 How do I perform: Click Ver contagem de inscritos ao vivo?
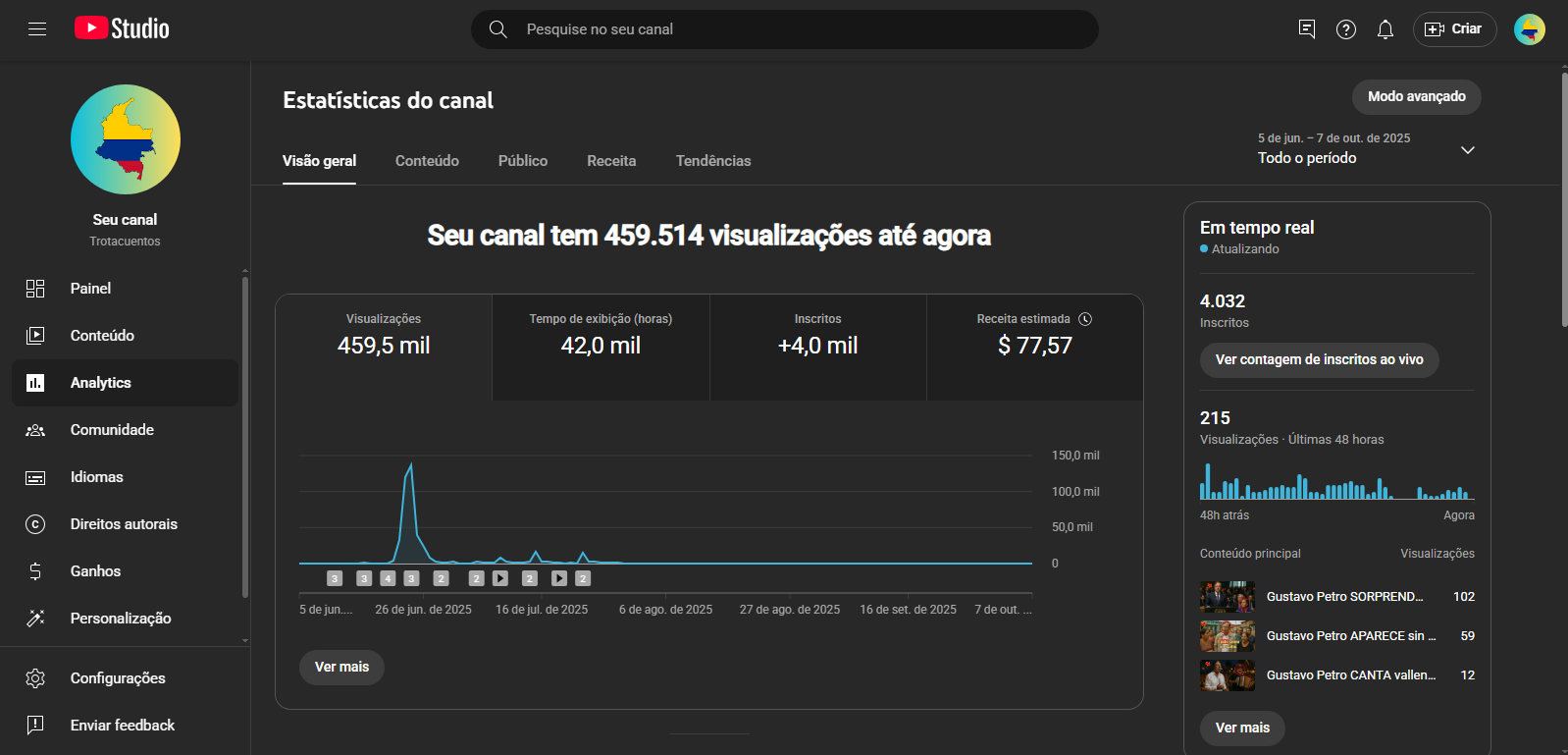tap(1319, 360)
